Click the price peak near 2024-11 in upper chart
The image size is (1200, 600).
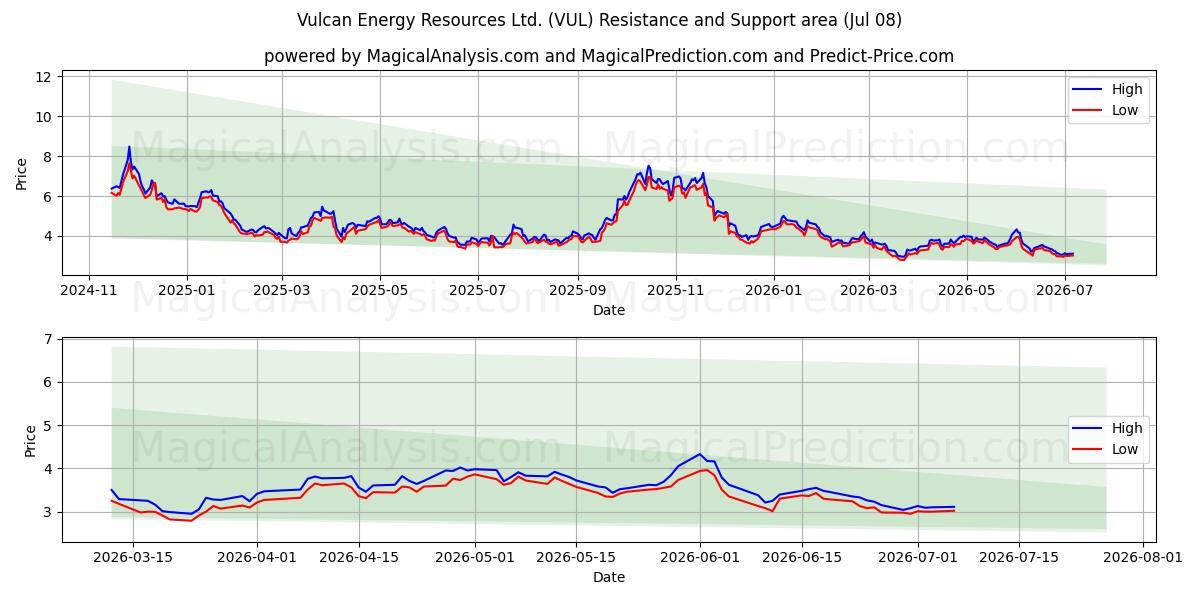[129, 147]
